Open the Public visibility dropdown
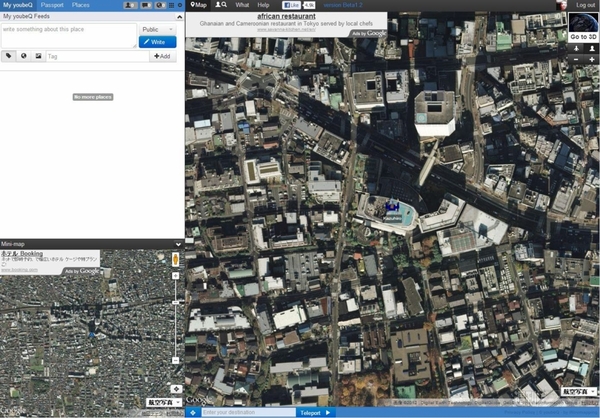Viewport: 600px width, 418px height. pos(158,29)
